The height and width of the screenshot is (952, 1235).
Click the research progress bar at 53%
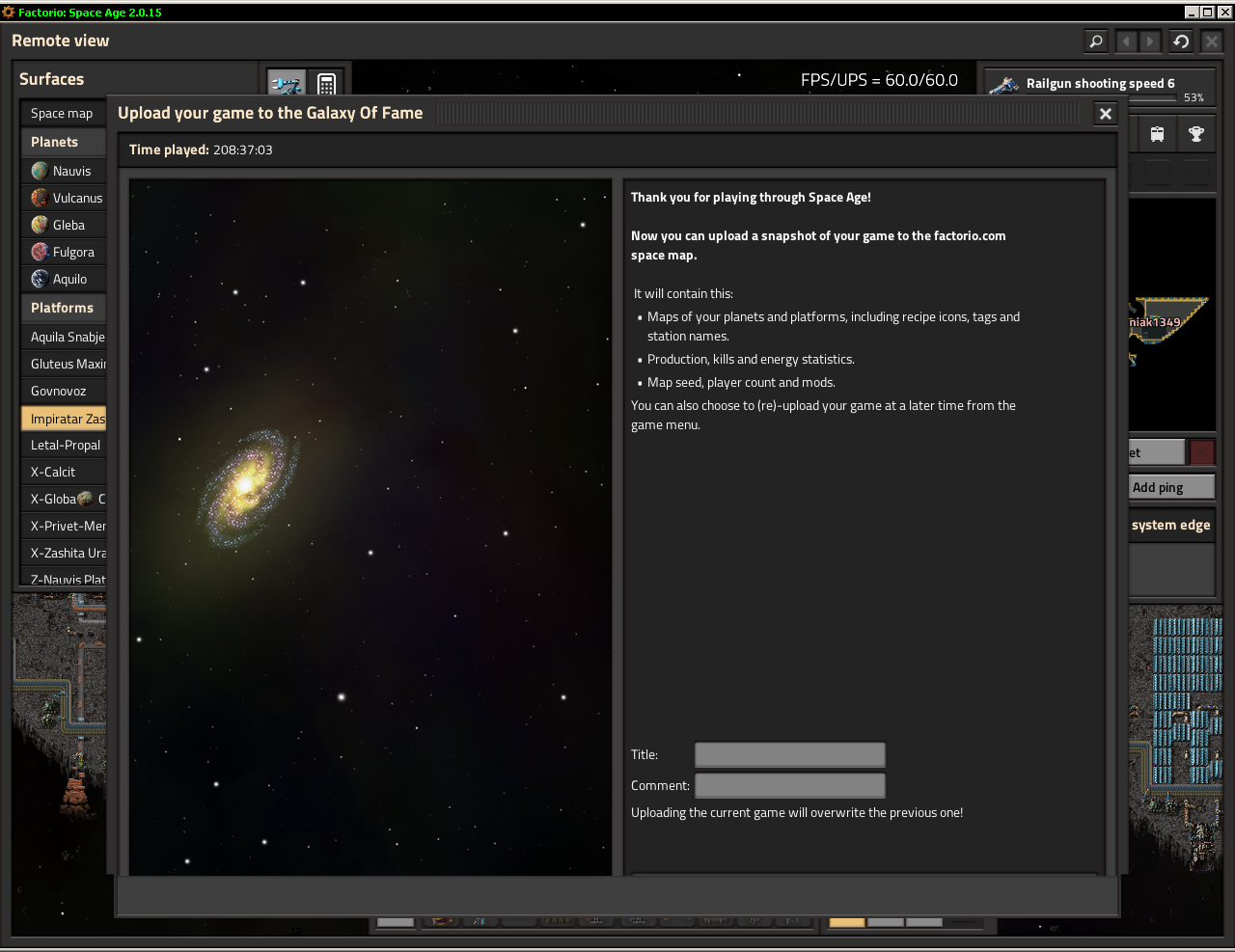[x=1152, y=98]
